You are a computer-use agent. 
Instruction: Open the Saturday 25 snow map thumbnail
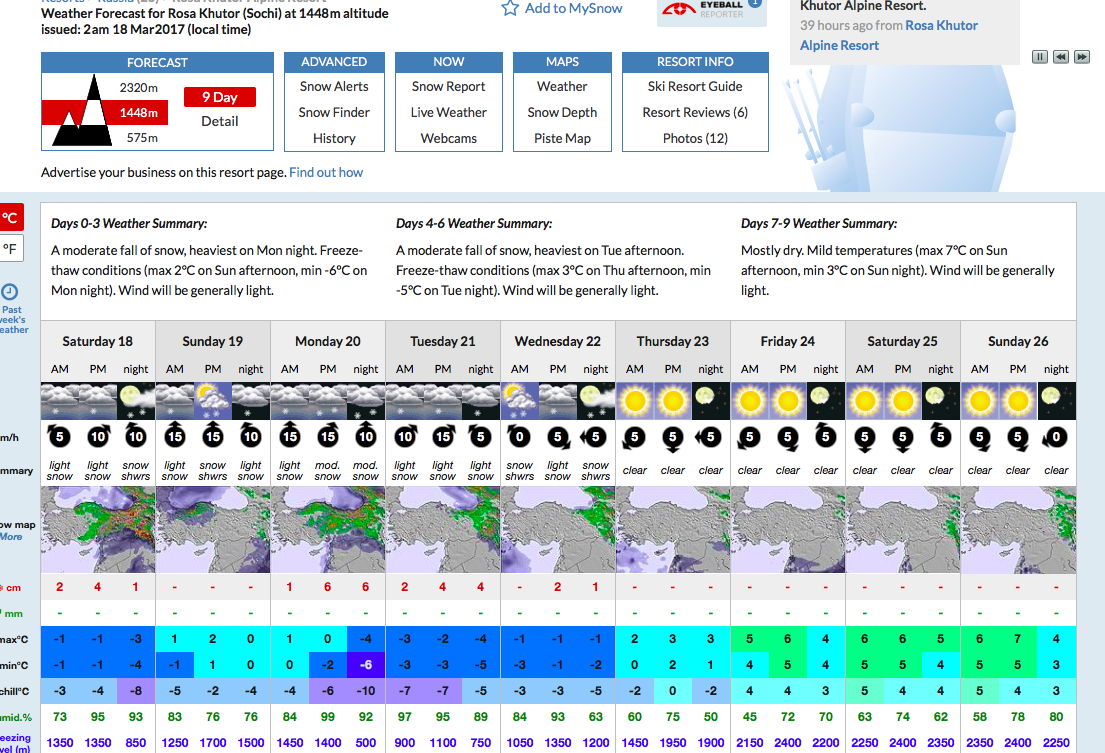903,530
